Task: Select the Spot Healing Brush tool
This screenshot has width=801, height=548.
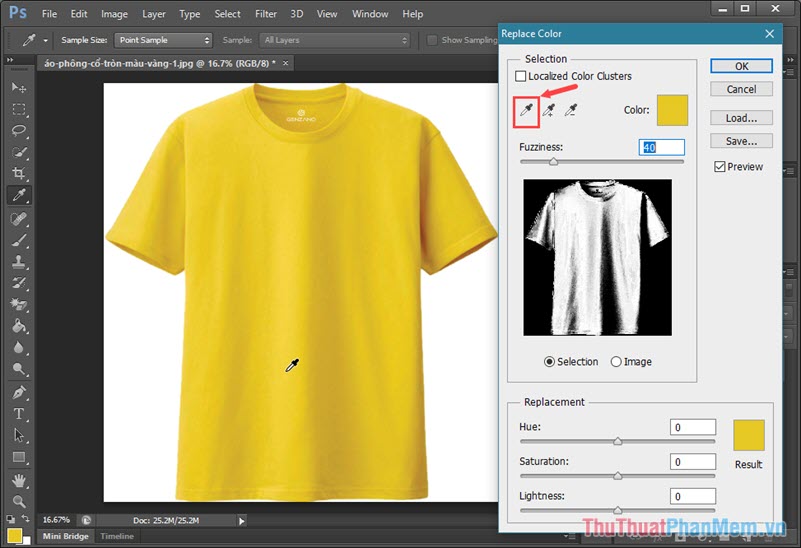Action: coord(19,219)
